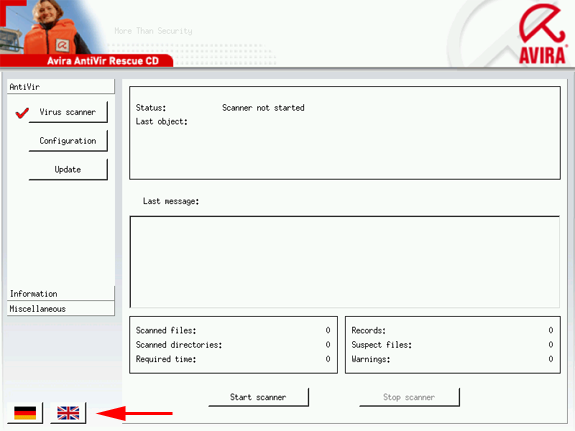Click the Avira AntiVir Rescue CD banner title
575x431 pixels.
[x=103, y=61]
